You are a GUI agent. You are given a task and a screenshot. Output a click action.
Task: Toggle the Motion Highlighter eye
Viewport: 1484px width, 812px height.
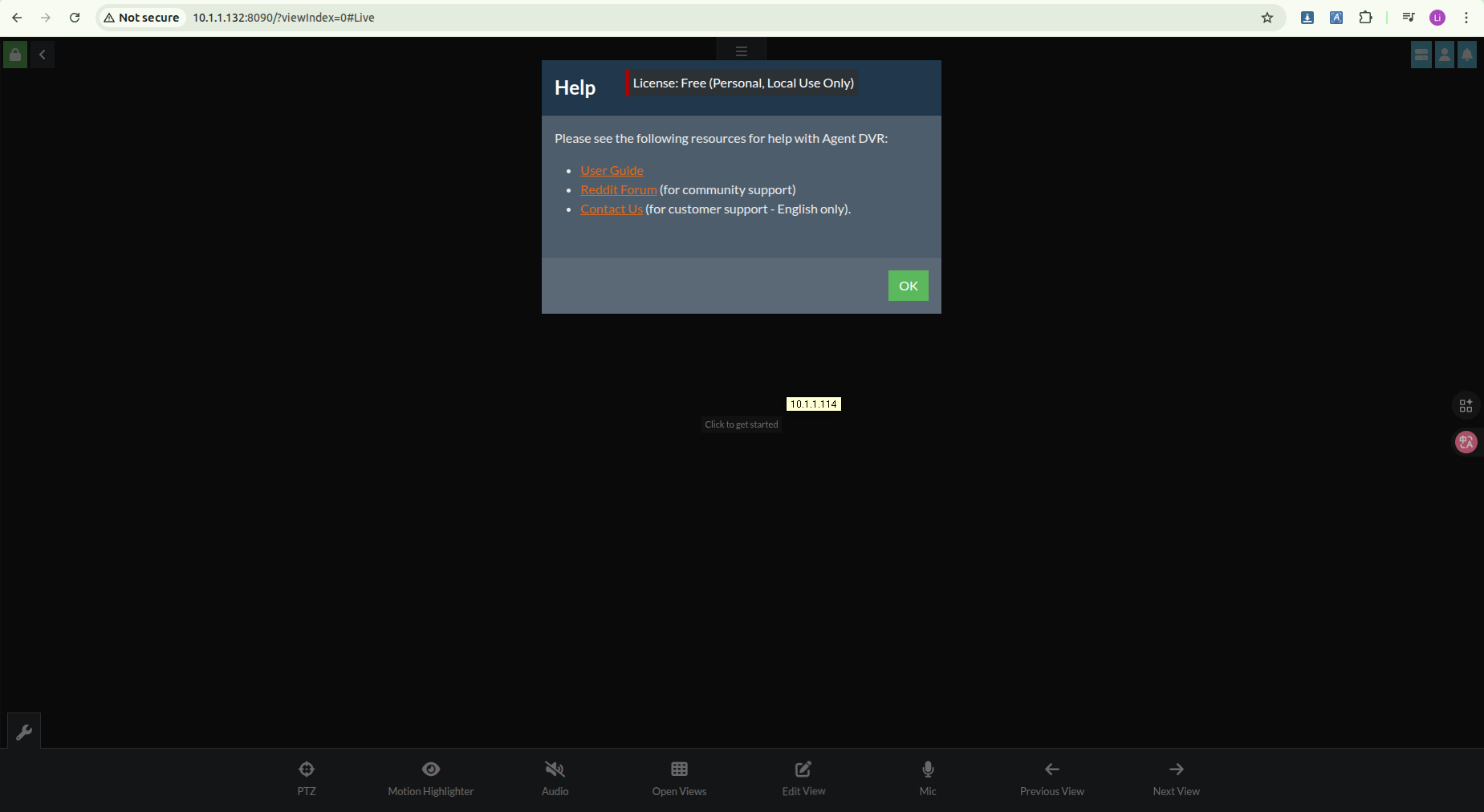point(430,778)
